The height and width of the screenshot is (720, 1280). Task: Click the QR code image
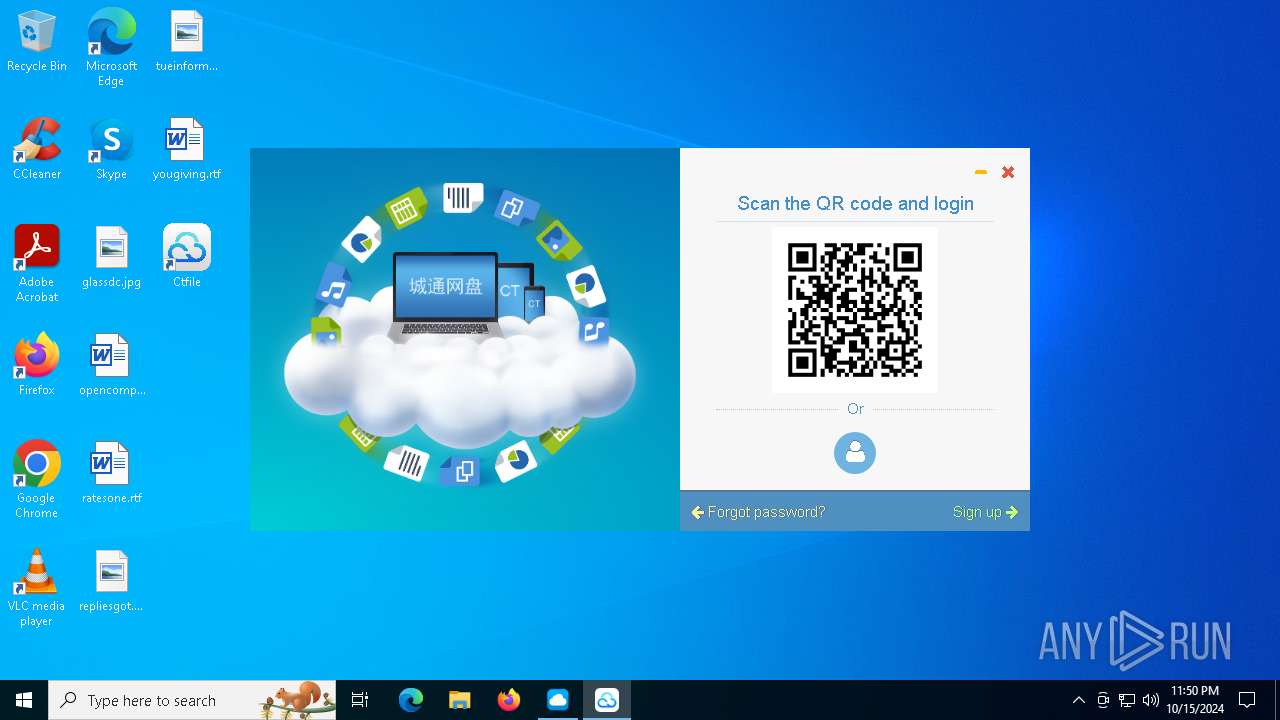pyautogui.click(x=855, y=310)
